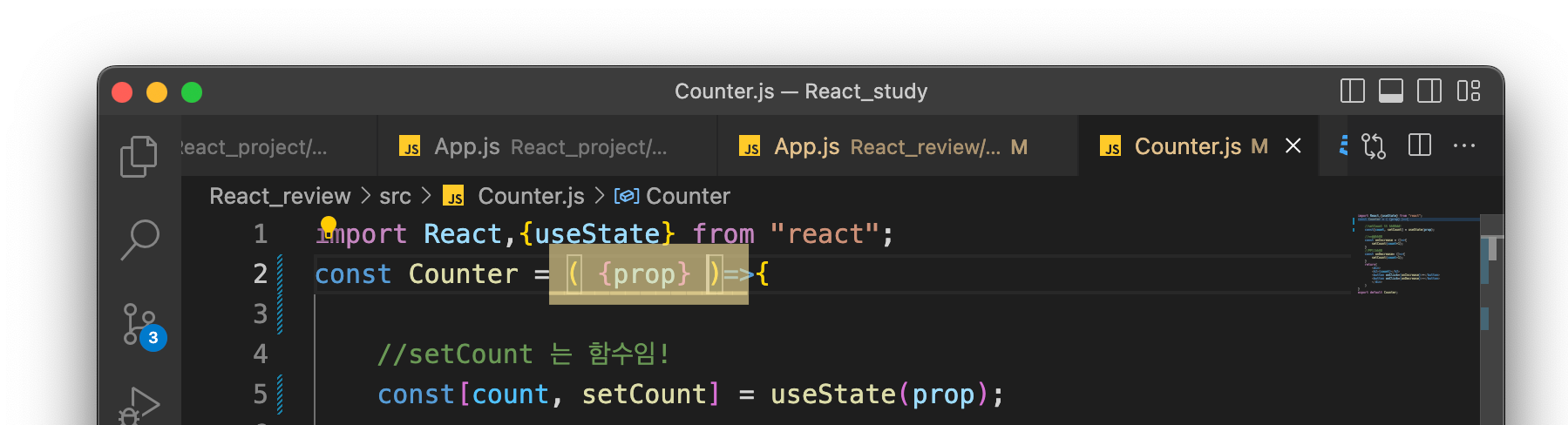Click setCount in the line 5 destructuring
Viewport: 1568px width, 425px height.
(x=644, y=395)
